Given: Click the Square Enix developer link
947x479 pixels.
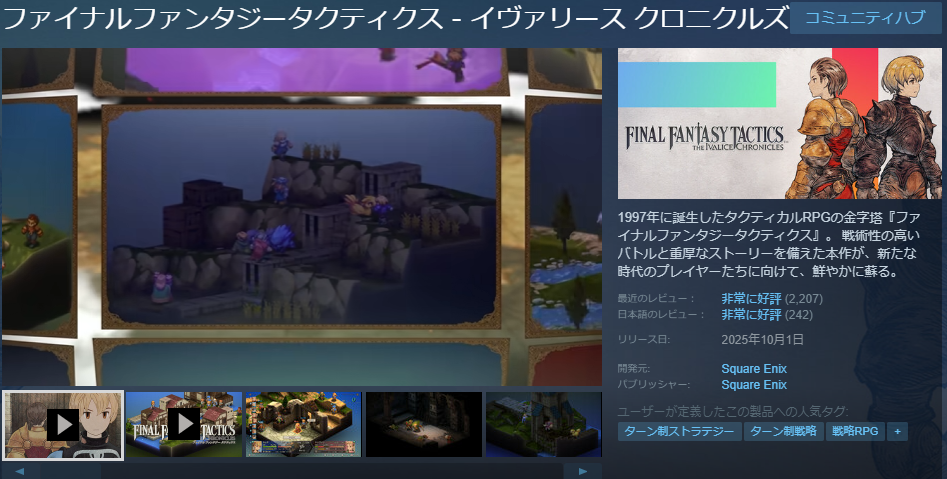Looking at the screenshot, I should (753, 368).
